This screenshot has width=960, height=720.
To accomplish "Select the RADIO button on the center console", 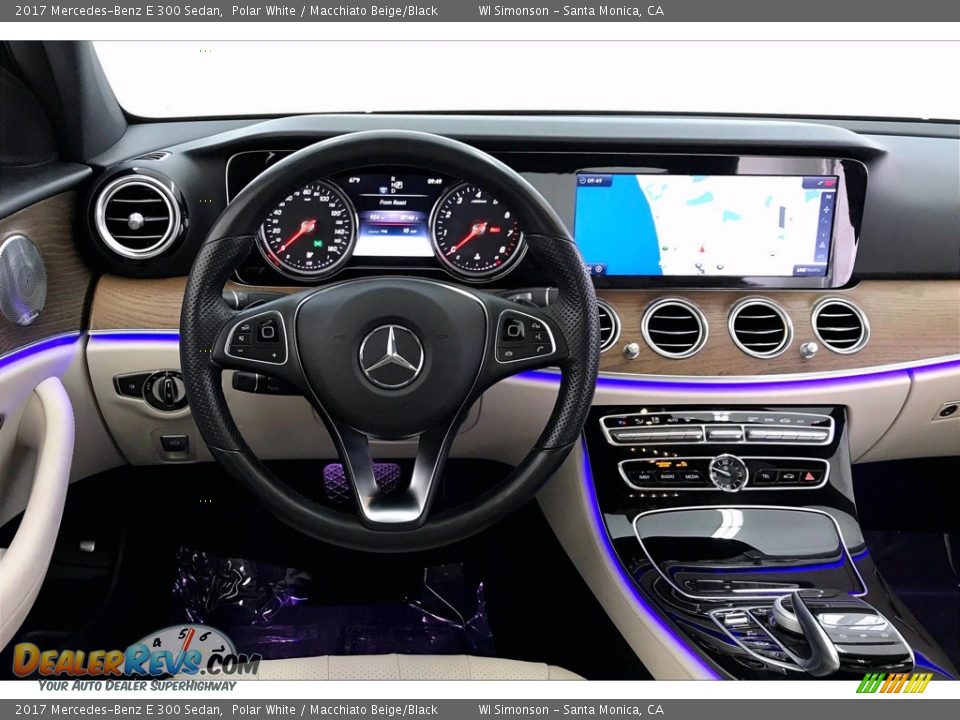I will (667, 476).
